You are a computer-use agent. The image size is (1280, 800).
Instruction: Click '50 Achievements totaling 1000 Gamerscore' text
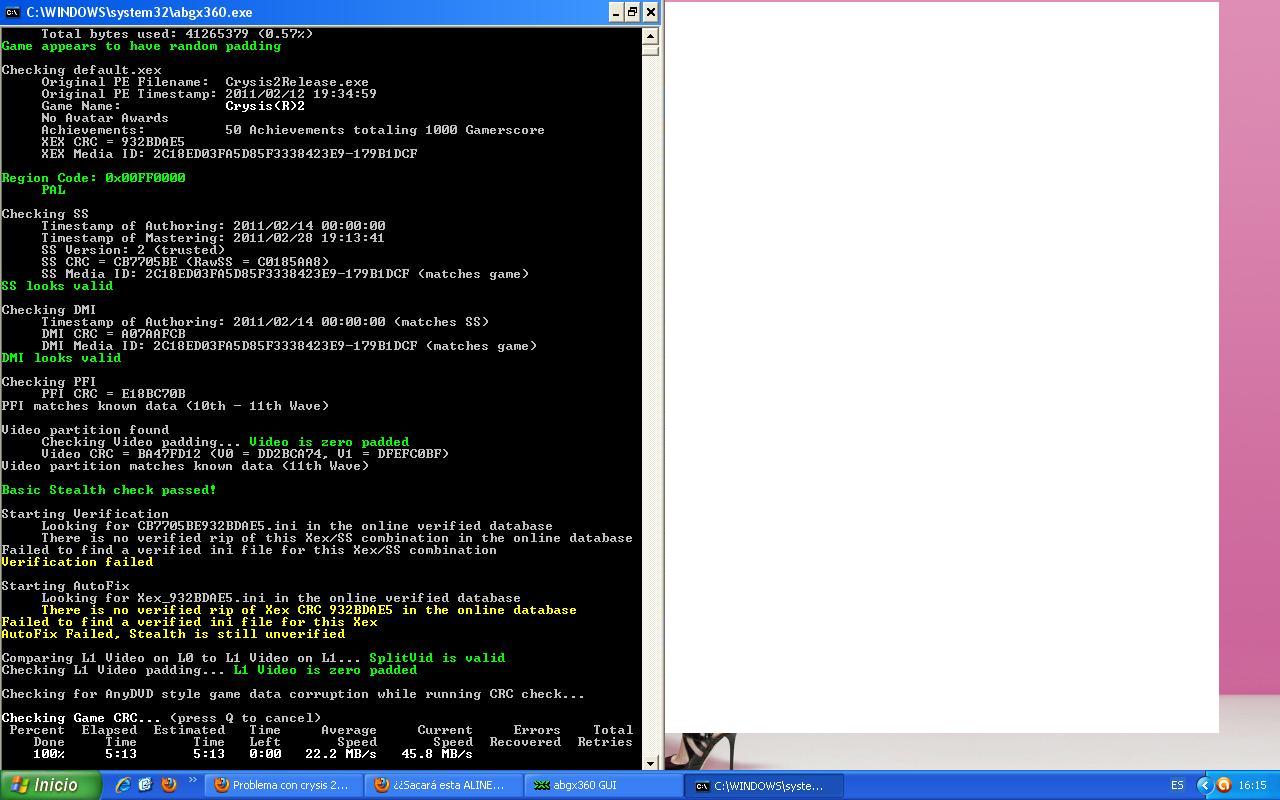(385, 130)
